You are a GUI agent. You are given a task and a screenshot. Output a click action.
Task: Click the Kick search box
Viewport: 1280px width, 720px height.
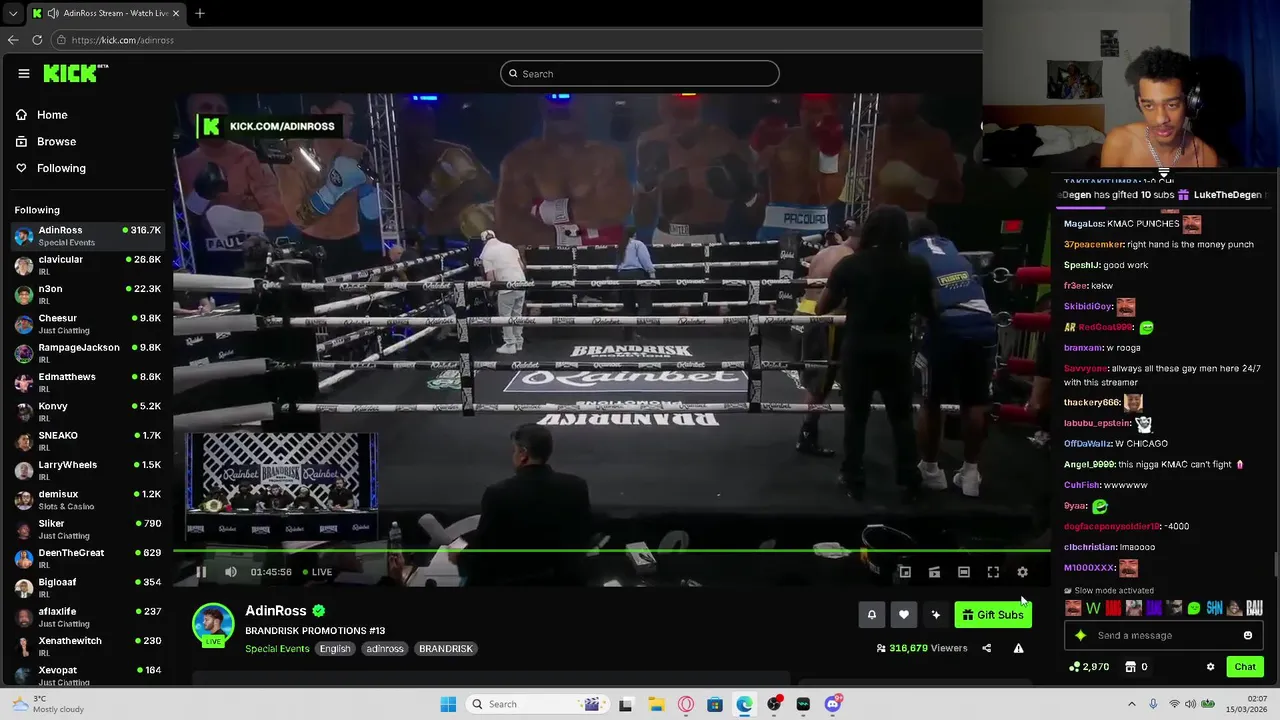click(x=640, y=73)
